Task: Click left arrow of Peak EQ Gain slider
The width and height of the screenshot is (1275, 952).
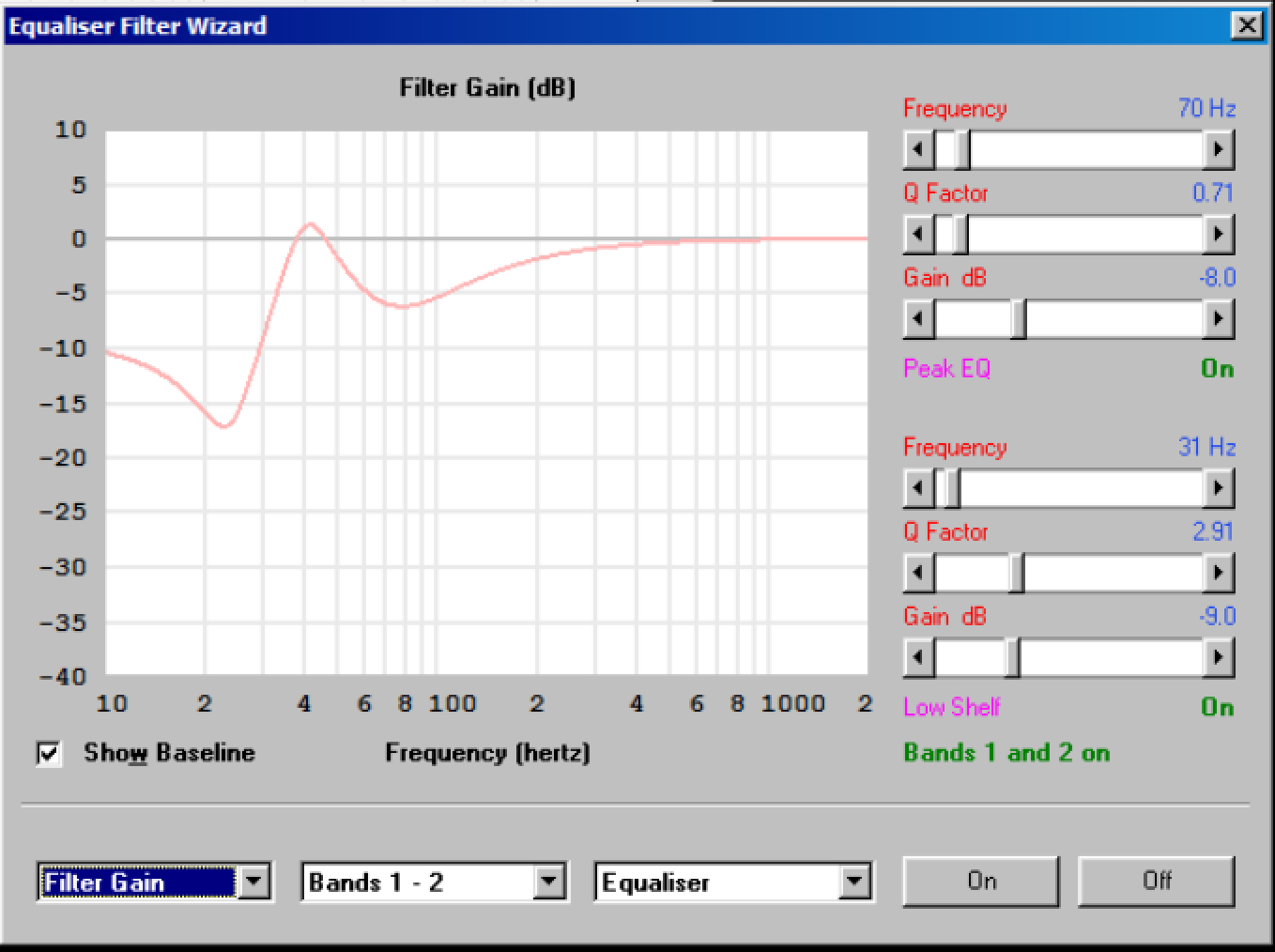Action: click(x=918, y=319)
